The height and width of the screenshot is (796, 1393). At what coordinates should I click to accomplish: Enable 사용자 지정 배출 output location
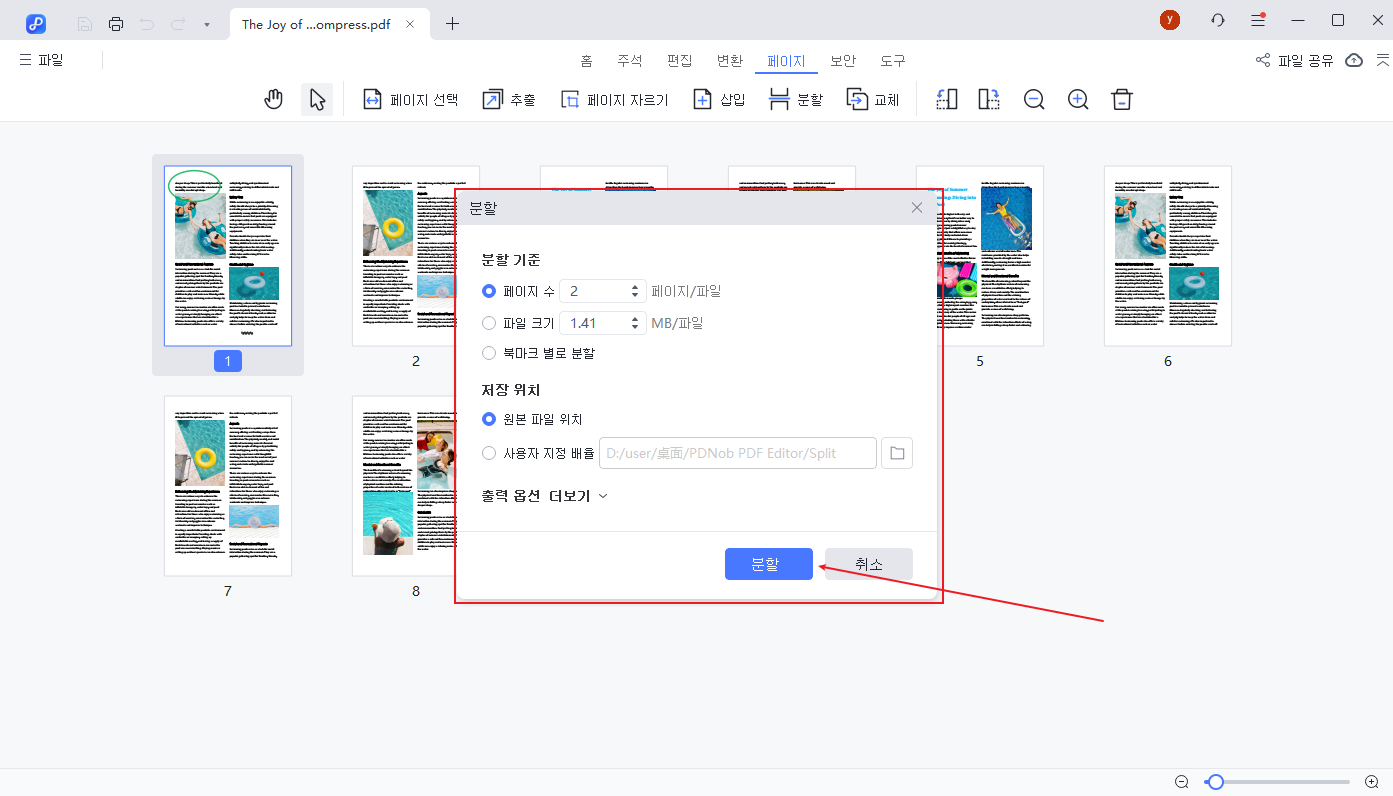click(489, 452)
